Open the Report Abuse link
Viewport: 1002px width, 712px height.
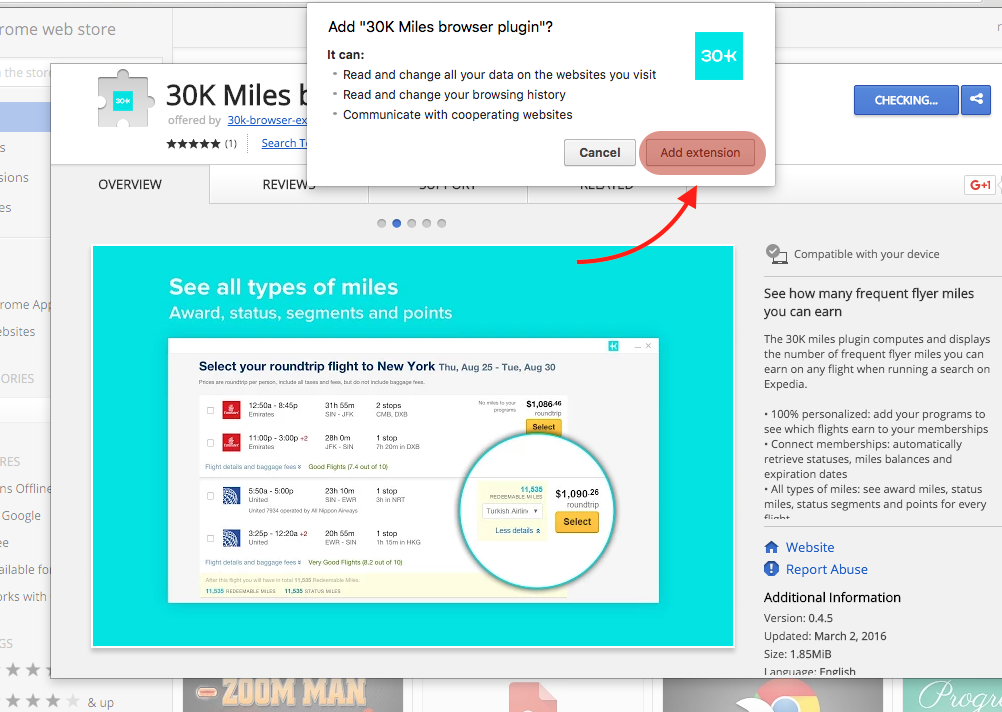(826, 569)
